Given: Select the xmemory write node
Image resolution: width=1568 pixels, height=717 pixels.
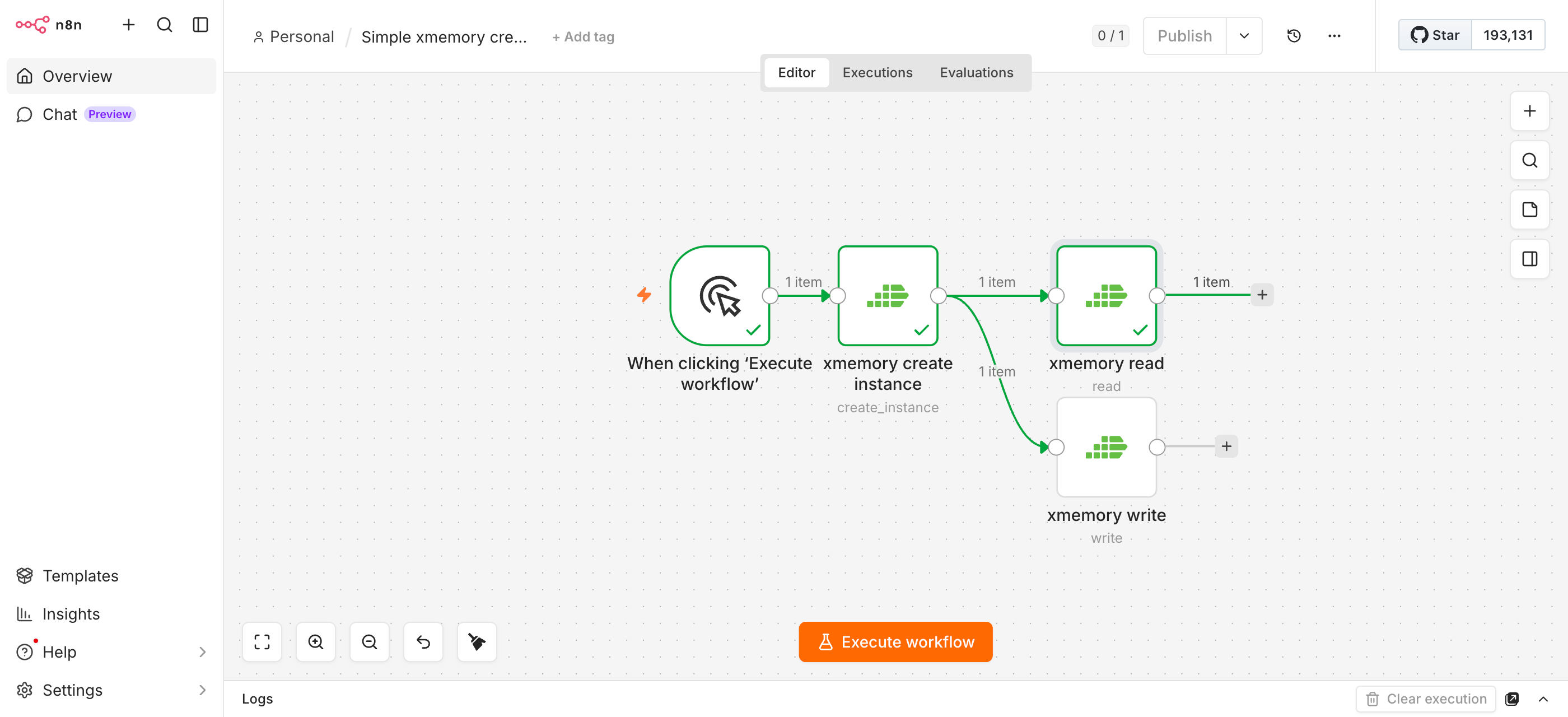Looking at the screenshot, I should (x=1106, y=448).
